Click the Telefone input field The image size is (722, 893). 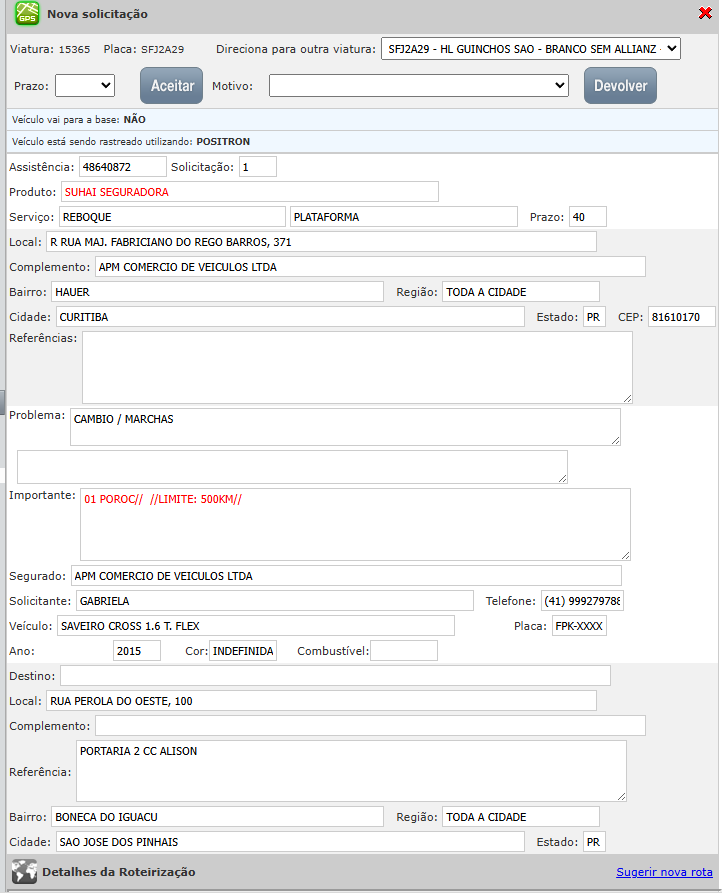click(x=582, y=601)
